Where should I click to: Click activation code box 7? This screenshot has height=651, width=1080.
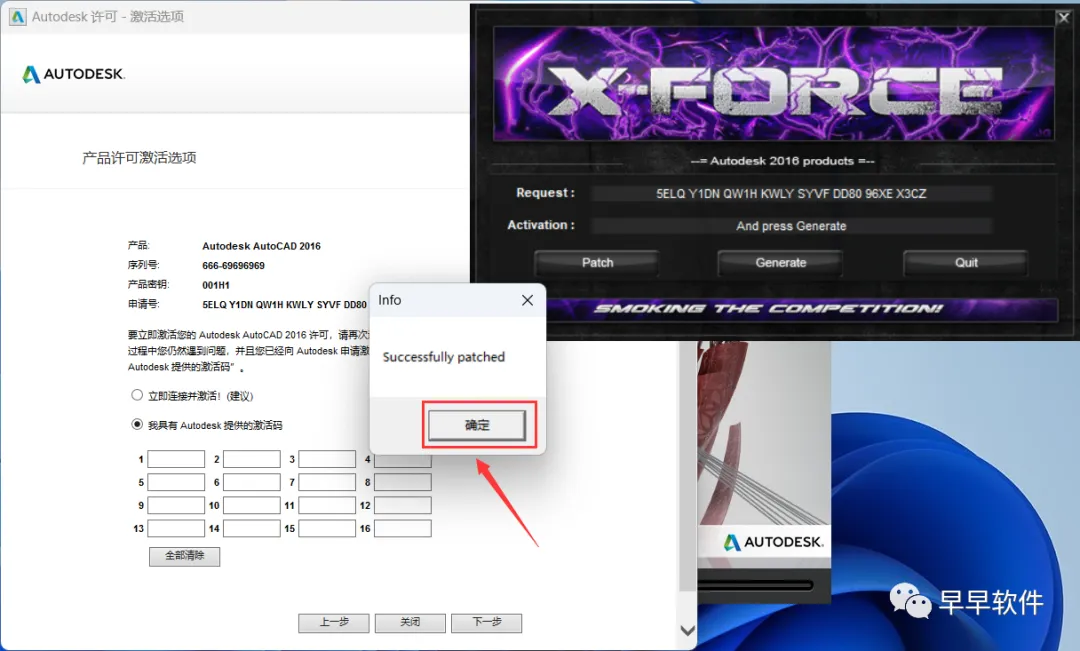click(x=327, y=482)
